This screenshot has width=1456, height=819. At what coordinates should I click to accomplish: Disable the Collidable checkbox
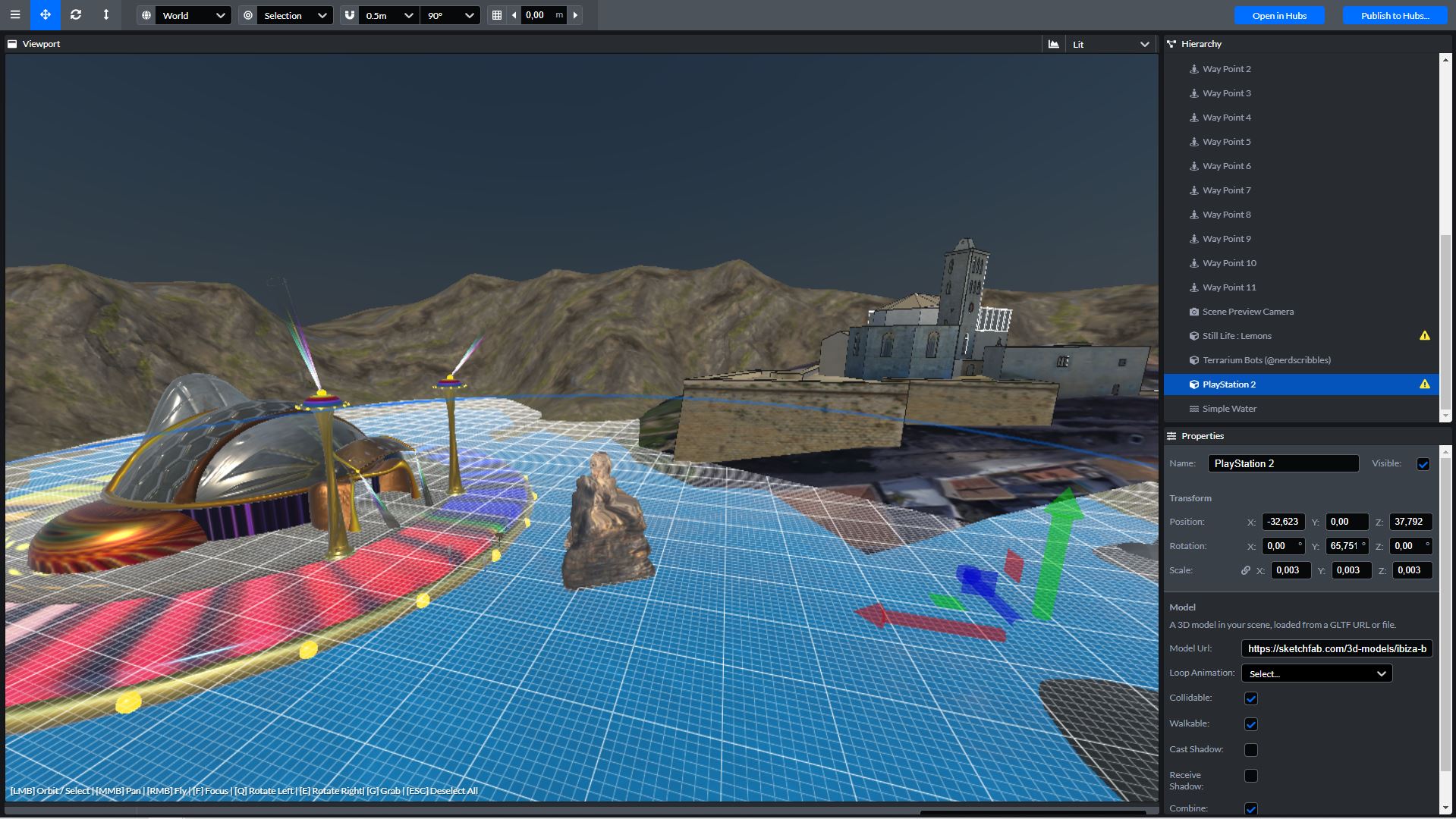pos(1251,698)
